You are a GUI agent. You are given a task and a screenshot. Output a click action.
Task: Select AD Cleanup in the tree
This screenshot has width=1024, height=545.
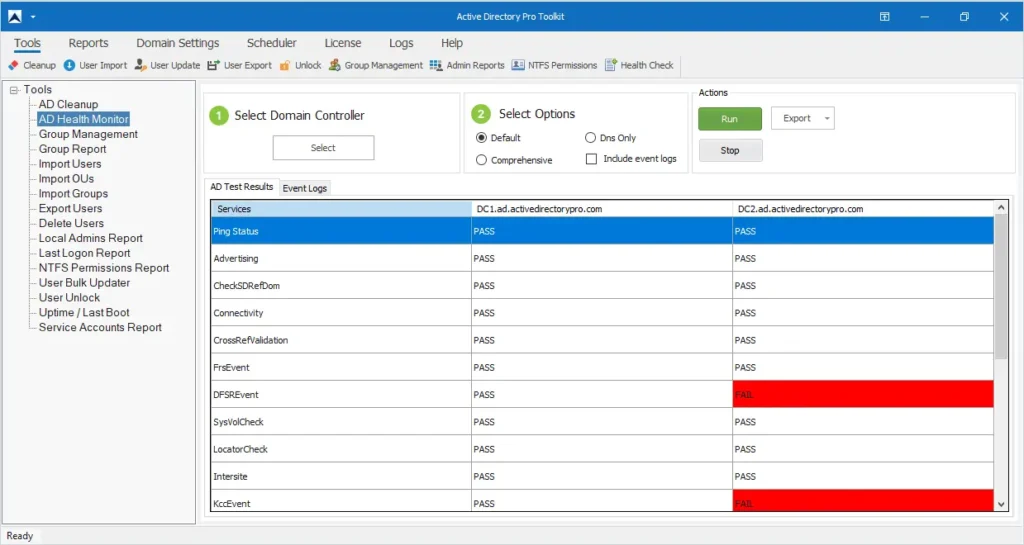[68, 104]
